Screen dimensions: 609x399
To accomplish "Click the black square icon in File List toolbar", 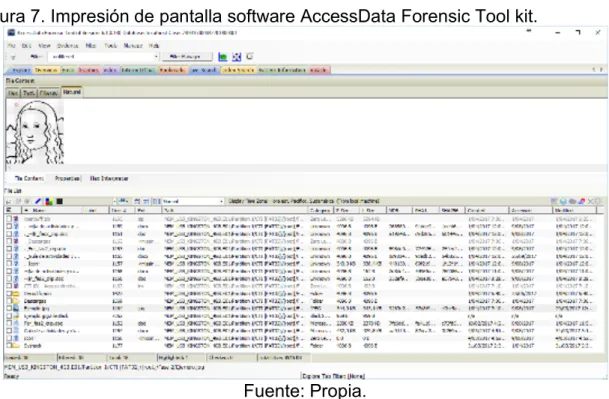I will tap(59, 201).
